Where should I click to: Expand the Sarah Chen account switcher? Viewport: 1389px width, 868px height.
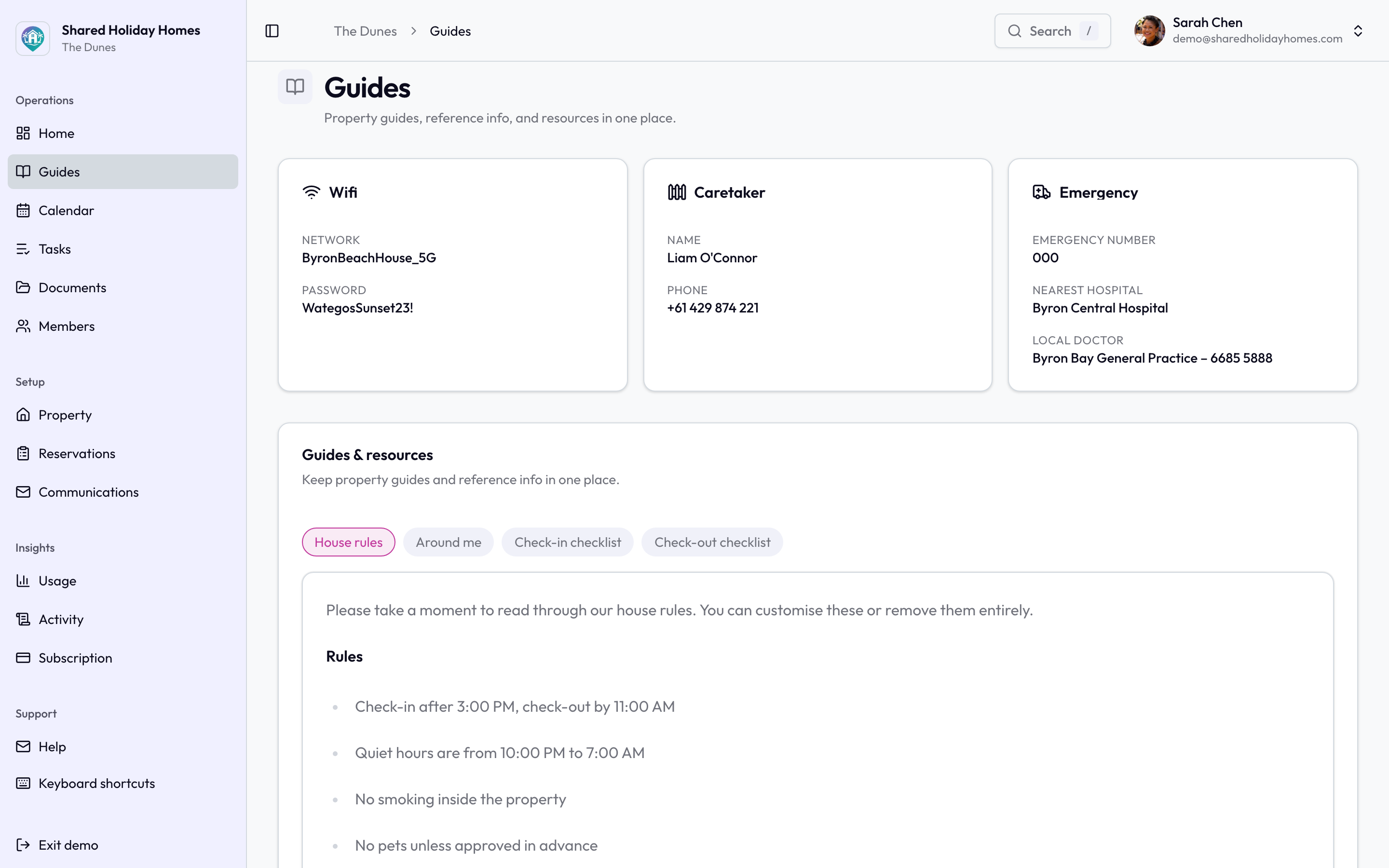pyautogui.click(x=1358, y=31)
